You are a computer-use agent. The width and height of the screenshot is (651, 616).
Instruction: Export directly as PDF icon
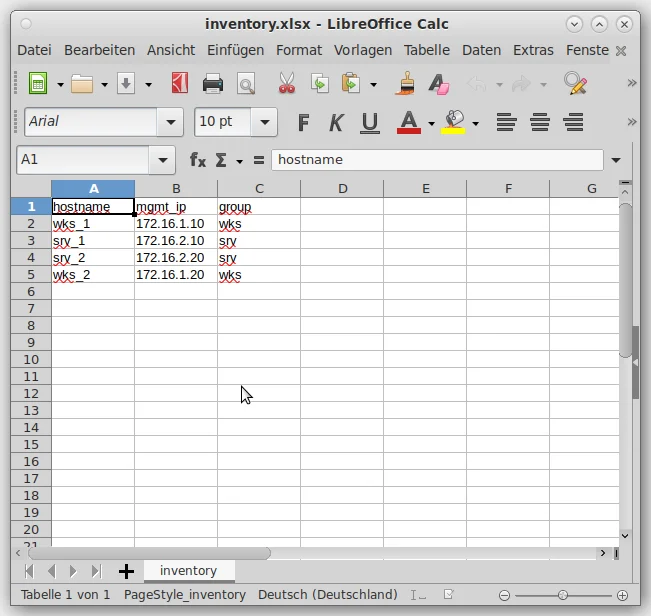tap(180, 83)
